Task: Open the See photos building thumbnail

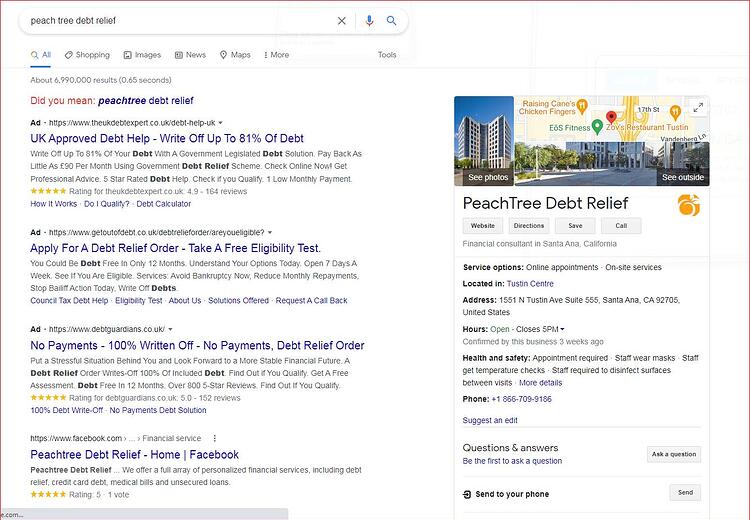Action: click(484, 141)
